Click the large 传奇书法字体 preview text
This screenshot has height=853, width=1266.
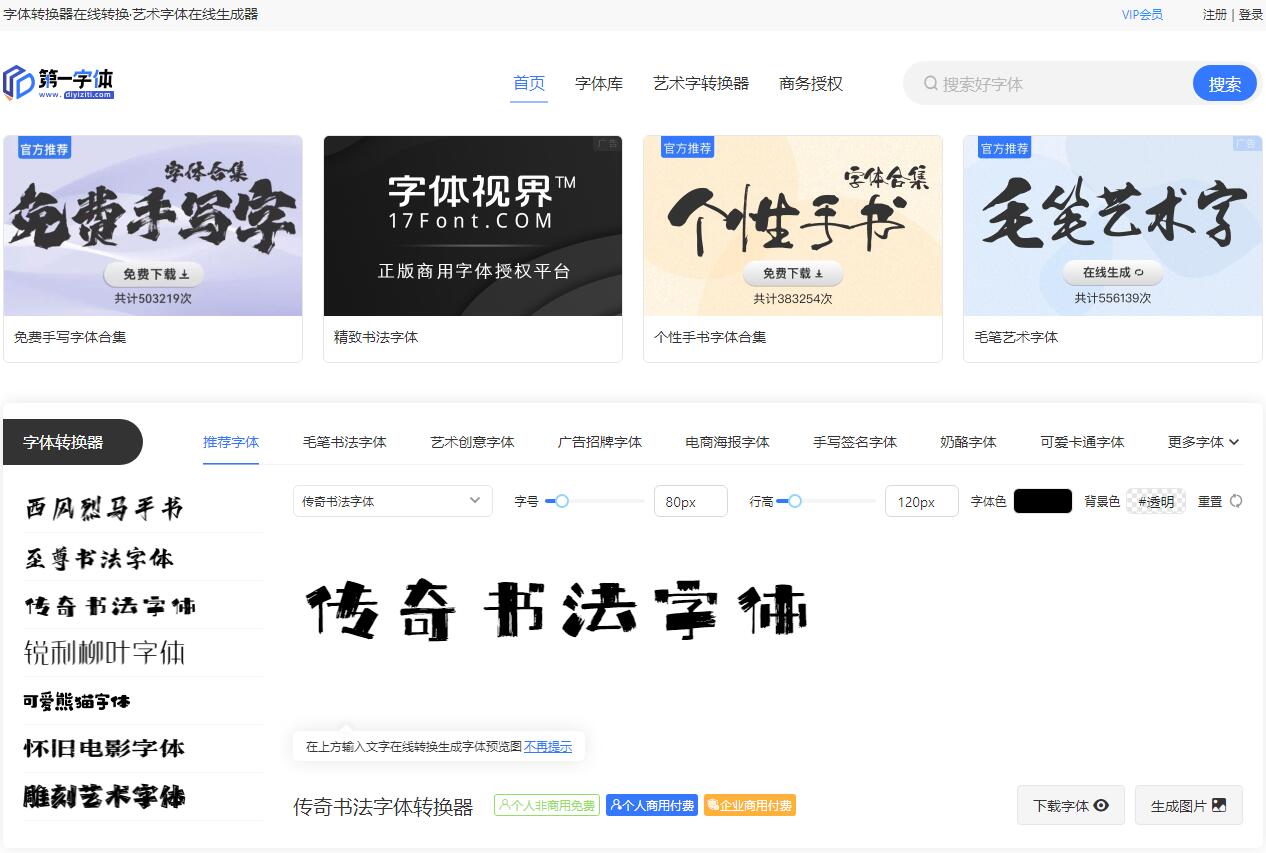[x=556, y=610]
